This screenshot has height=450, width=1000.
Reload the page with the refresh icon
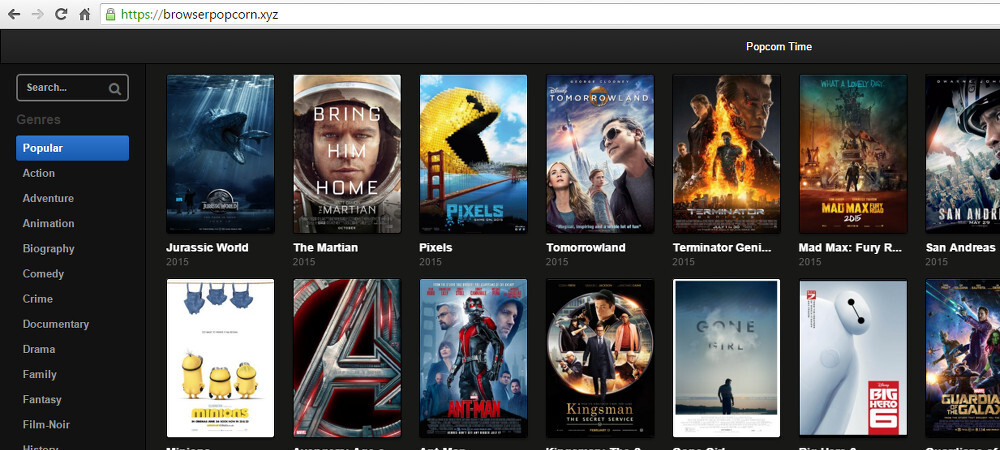click(x=61, y=14)
